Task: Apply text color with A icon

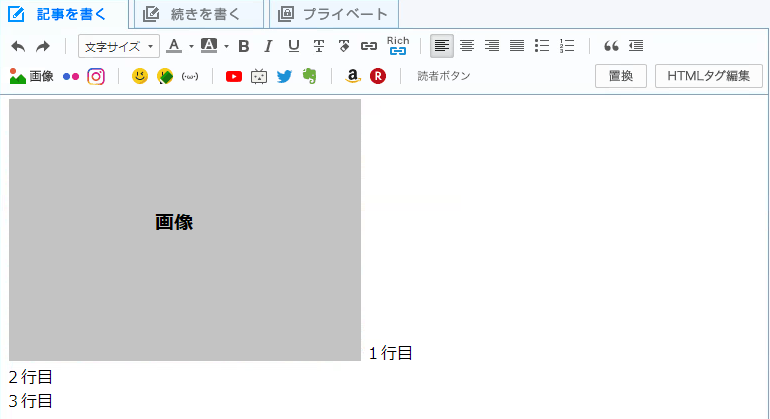Action: pos(174,46)
